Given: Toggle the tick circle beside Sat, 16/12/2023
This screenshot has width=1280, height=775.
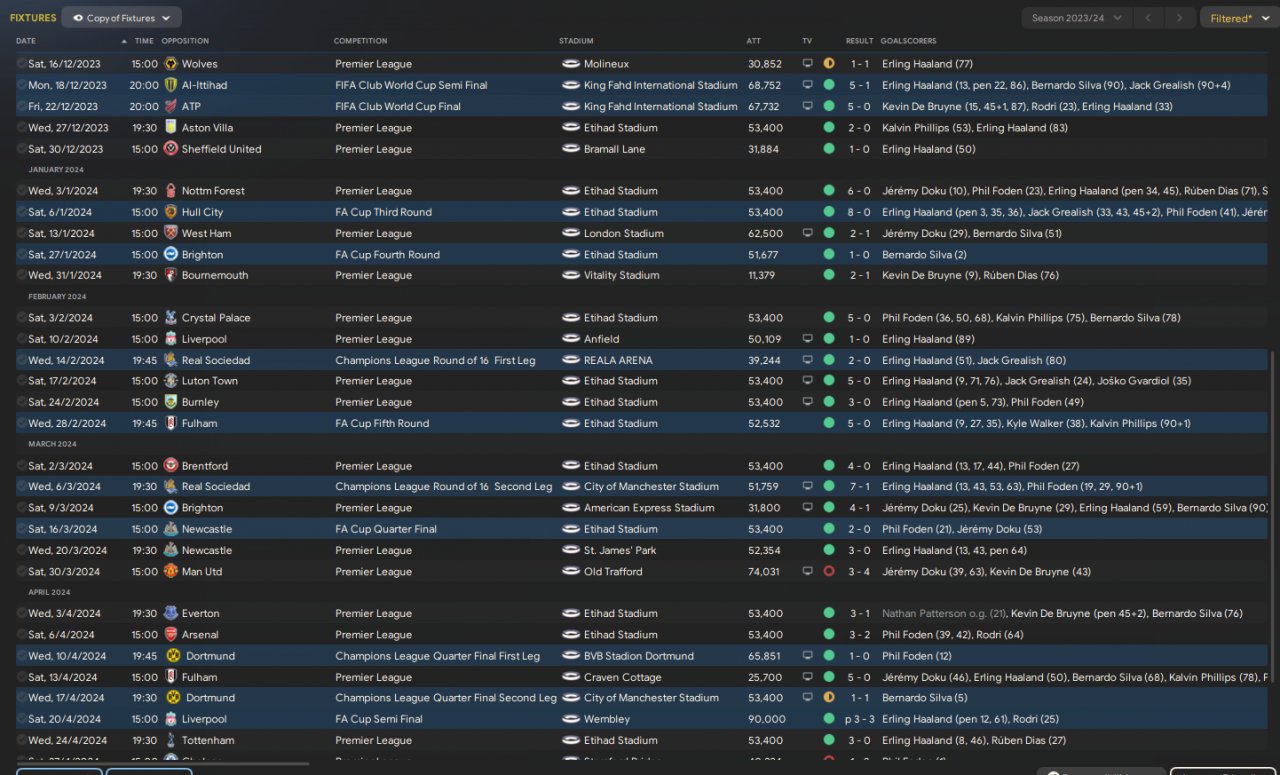Looking at the screenshot, I should [x=22, y=64].
